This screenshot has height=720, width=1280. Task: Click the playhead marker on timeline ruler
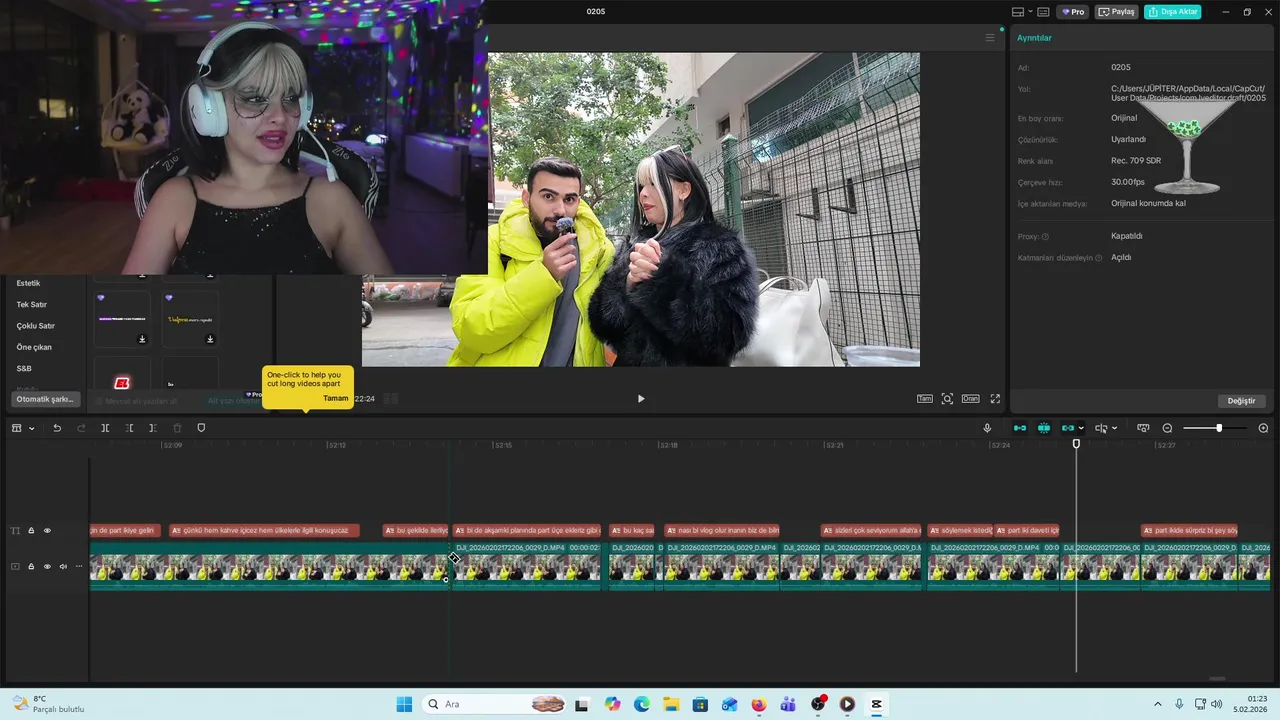pyautogui.click(x=1077, y=443)
